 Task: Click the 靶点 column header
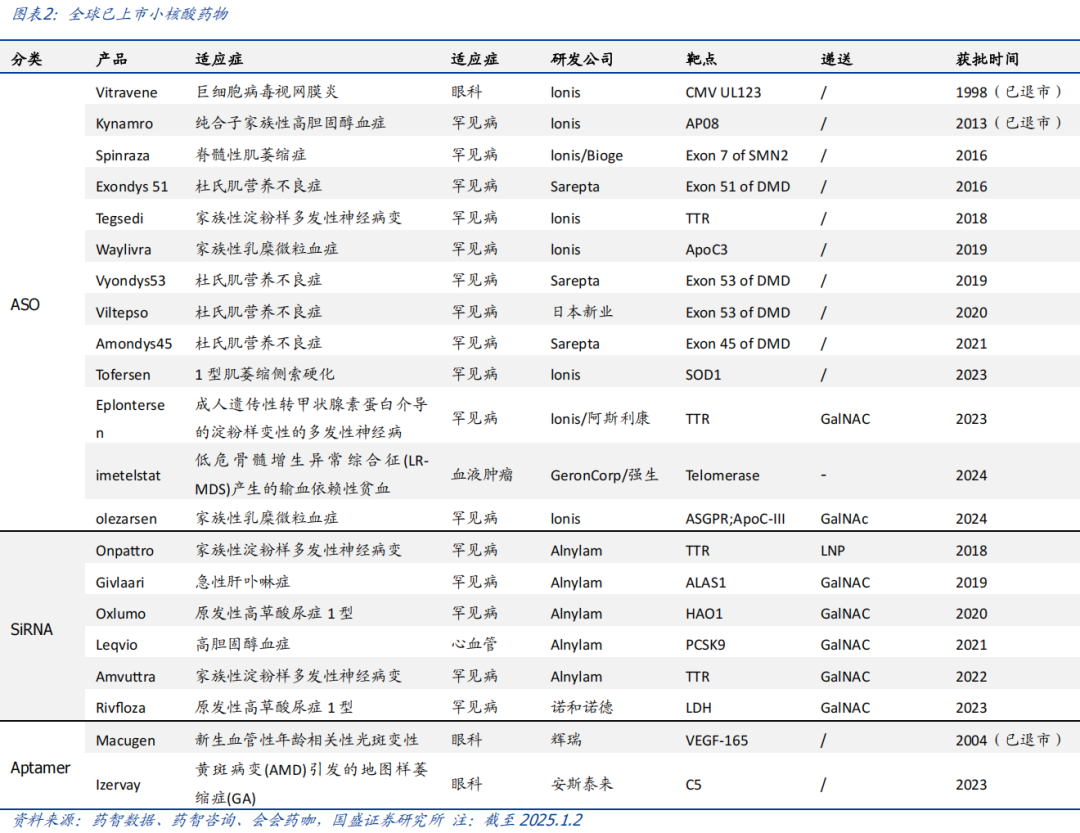(x=701, y=59)
